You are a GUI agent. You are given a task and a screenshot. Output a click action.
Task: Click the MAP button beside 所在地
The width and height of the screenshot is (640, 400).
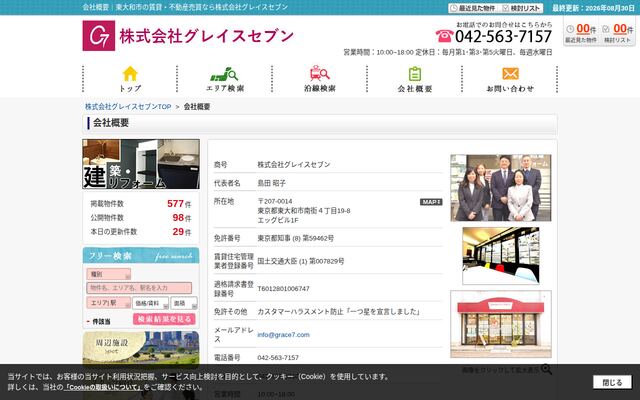pyautogui.click(x=431, y=202)
